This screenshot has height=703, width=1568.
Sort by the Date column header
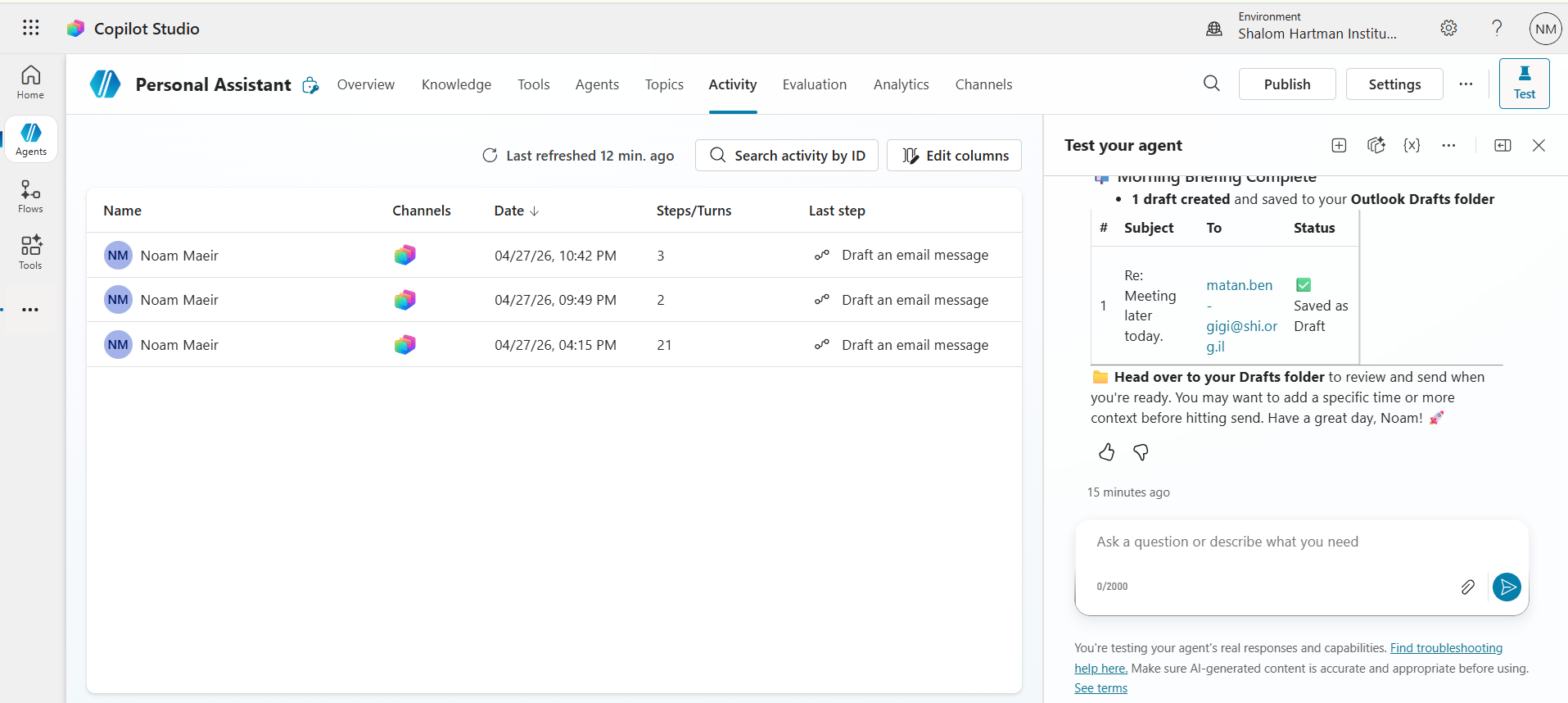(x=517, y=211)
